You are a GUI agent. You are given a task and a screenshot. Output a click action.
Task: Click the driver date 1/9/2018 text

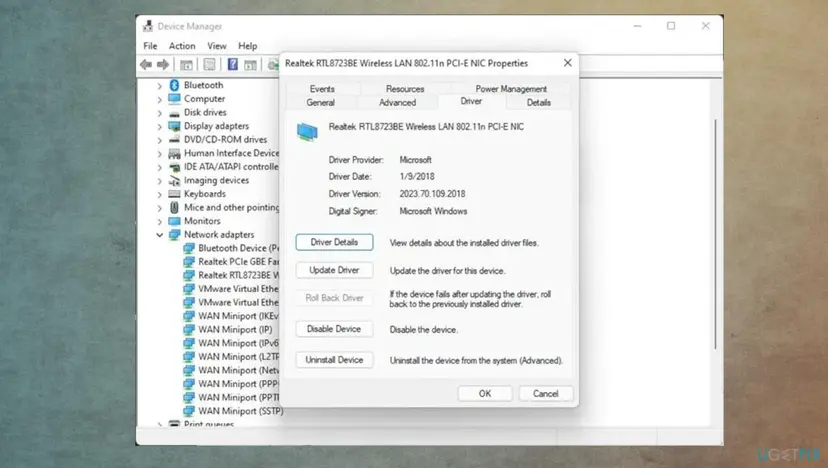417,176
